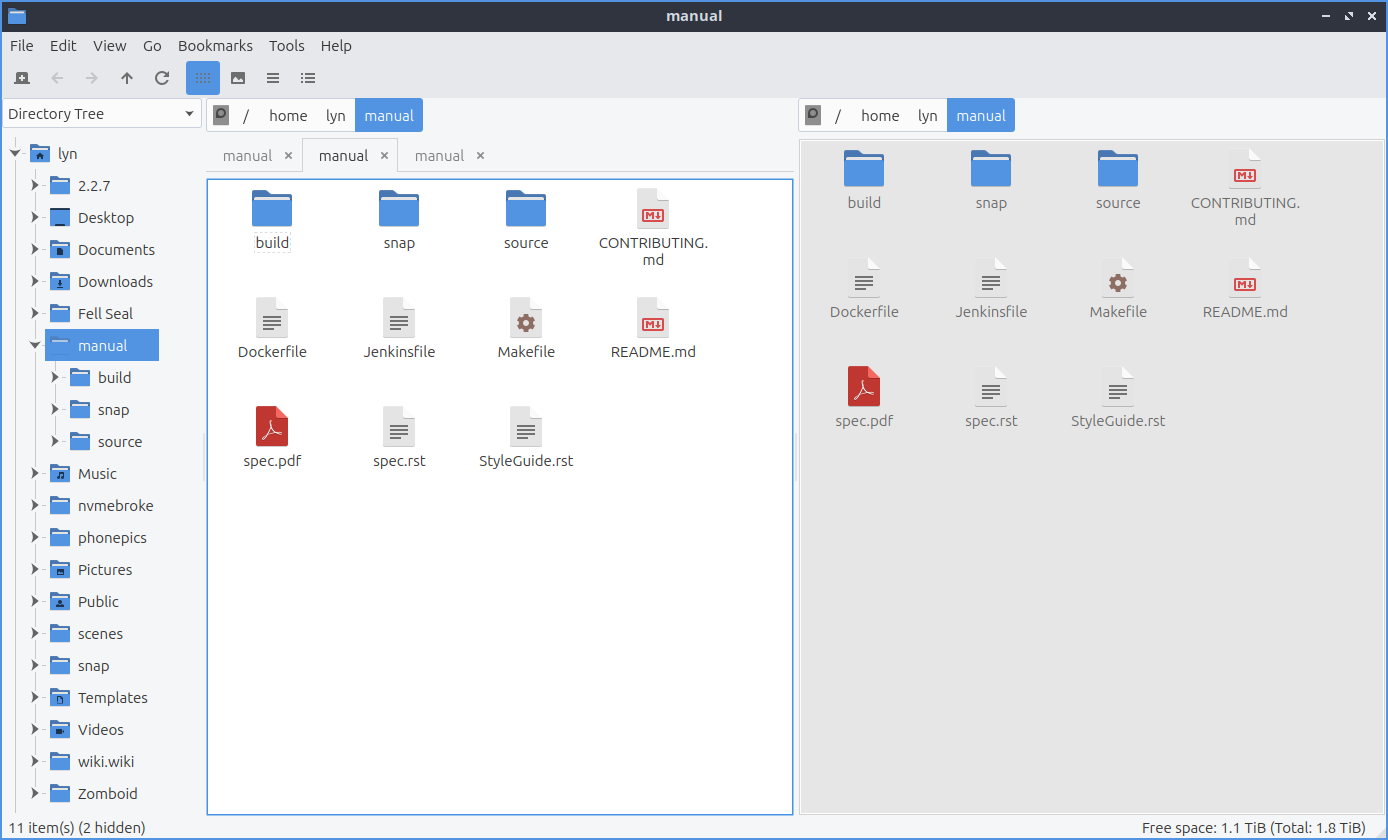Expand the Documents folder in the tree
This screenshot has height=840, width=1388.
click(x=35, y=250)
